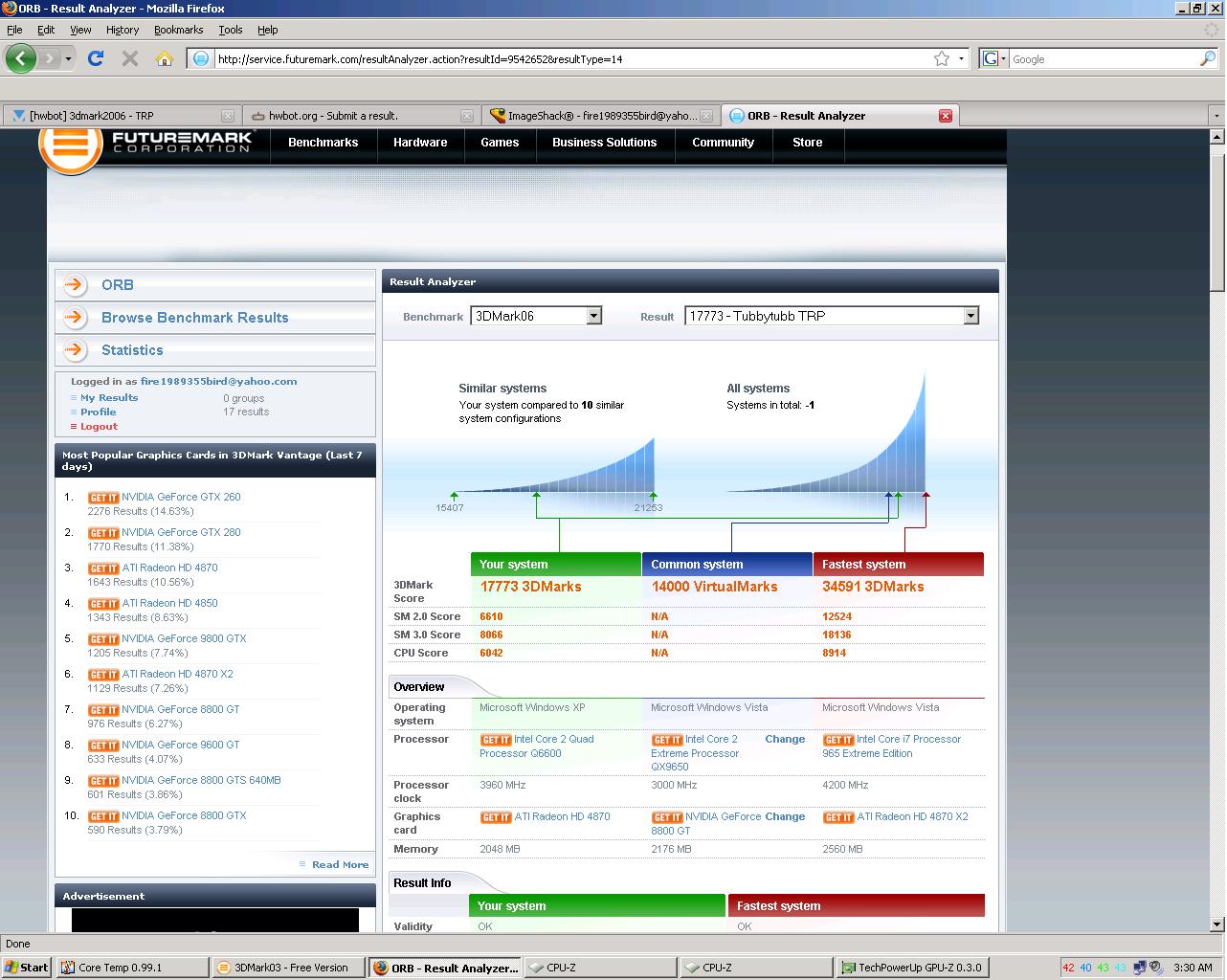Click the Futuremark orange logo
Screen dimensions: 1227x980
click(x=71, y=145)
